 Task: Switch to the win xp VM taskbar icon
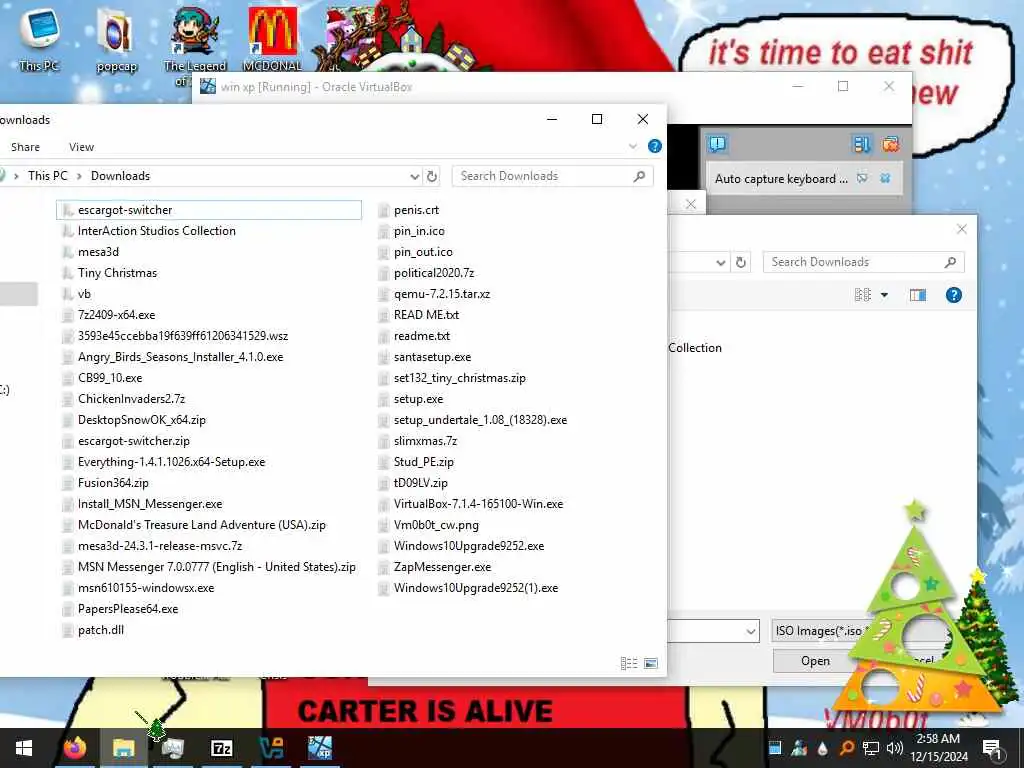pyautogui.click(x=320, y=748)
